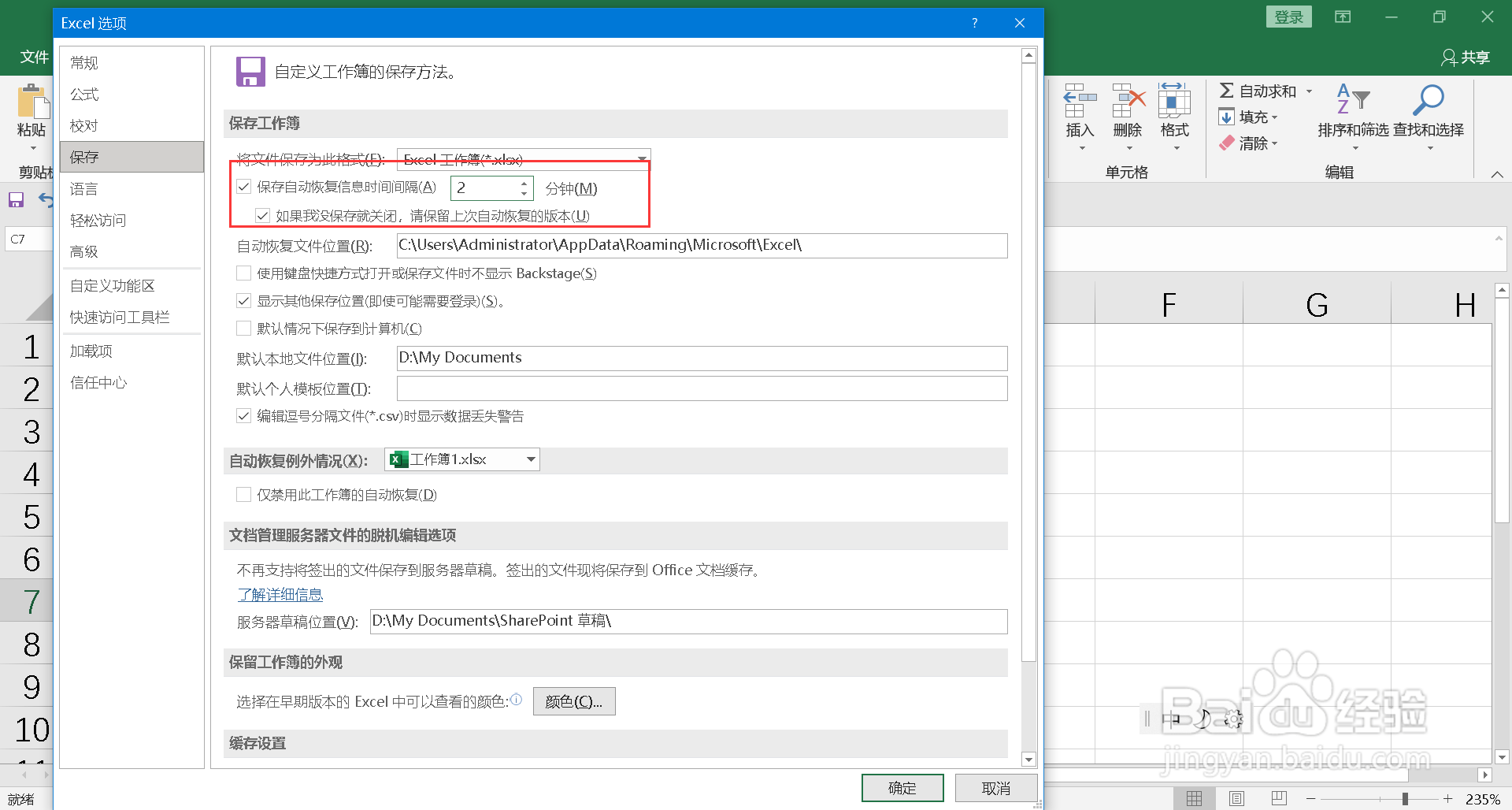Click the info icon next to color label

click(517, 699)
